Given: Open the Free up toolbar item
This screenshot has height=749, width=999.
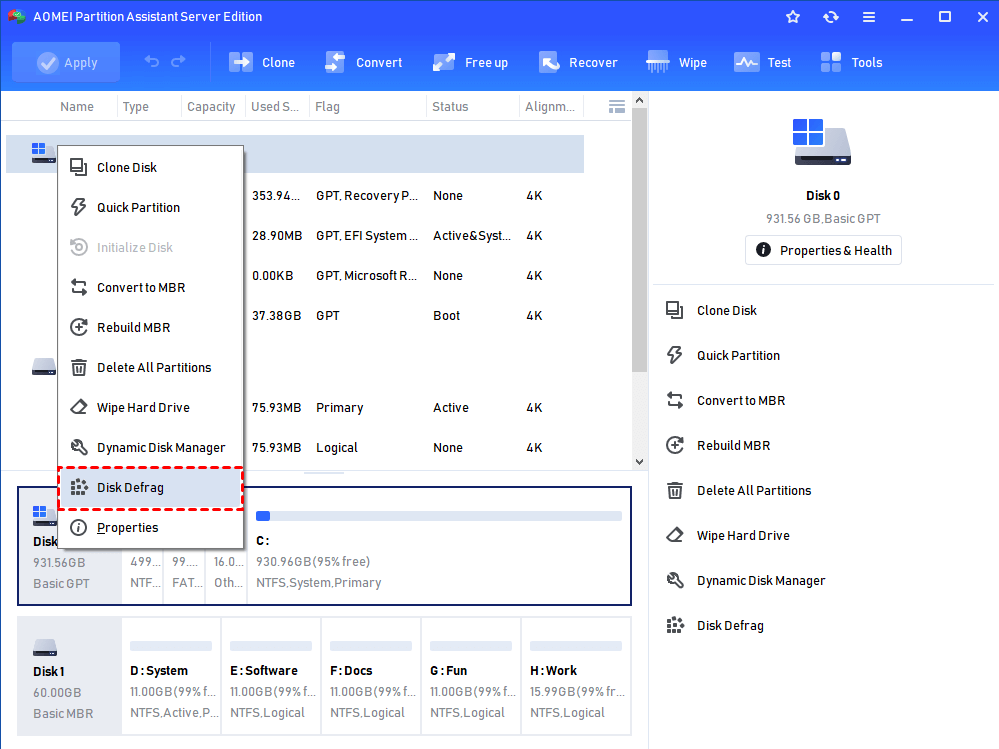Looking at the screenshot, I should 470,62.
